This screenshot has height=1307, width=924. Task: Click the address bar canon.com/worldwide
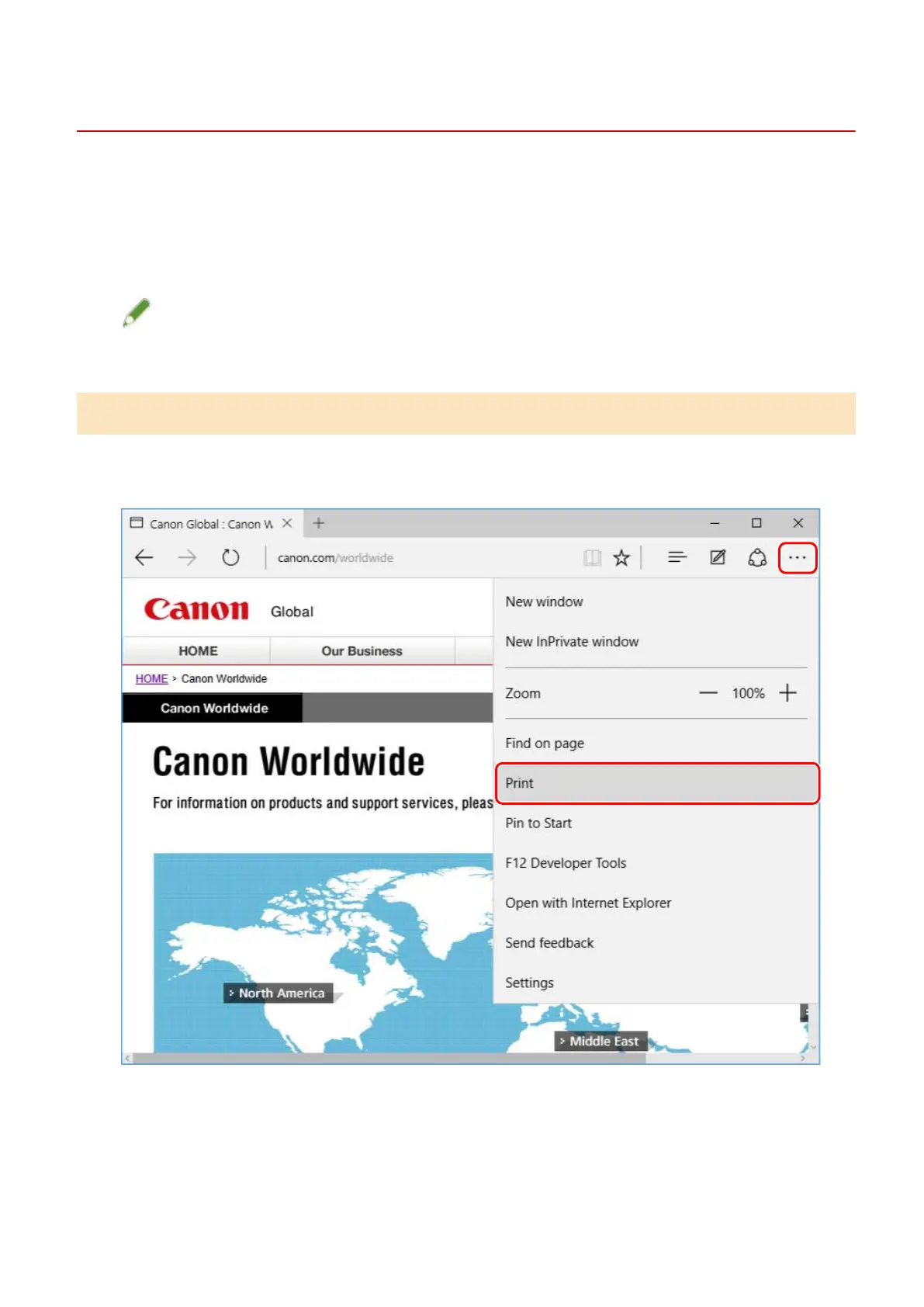[335, 558]
